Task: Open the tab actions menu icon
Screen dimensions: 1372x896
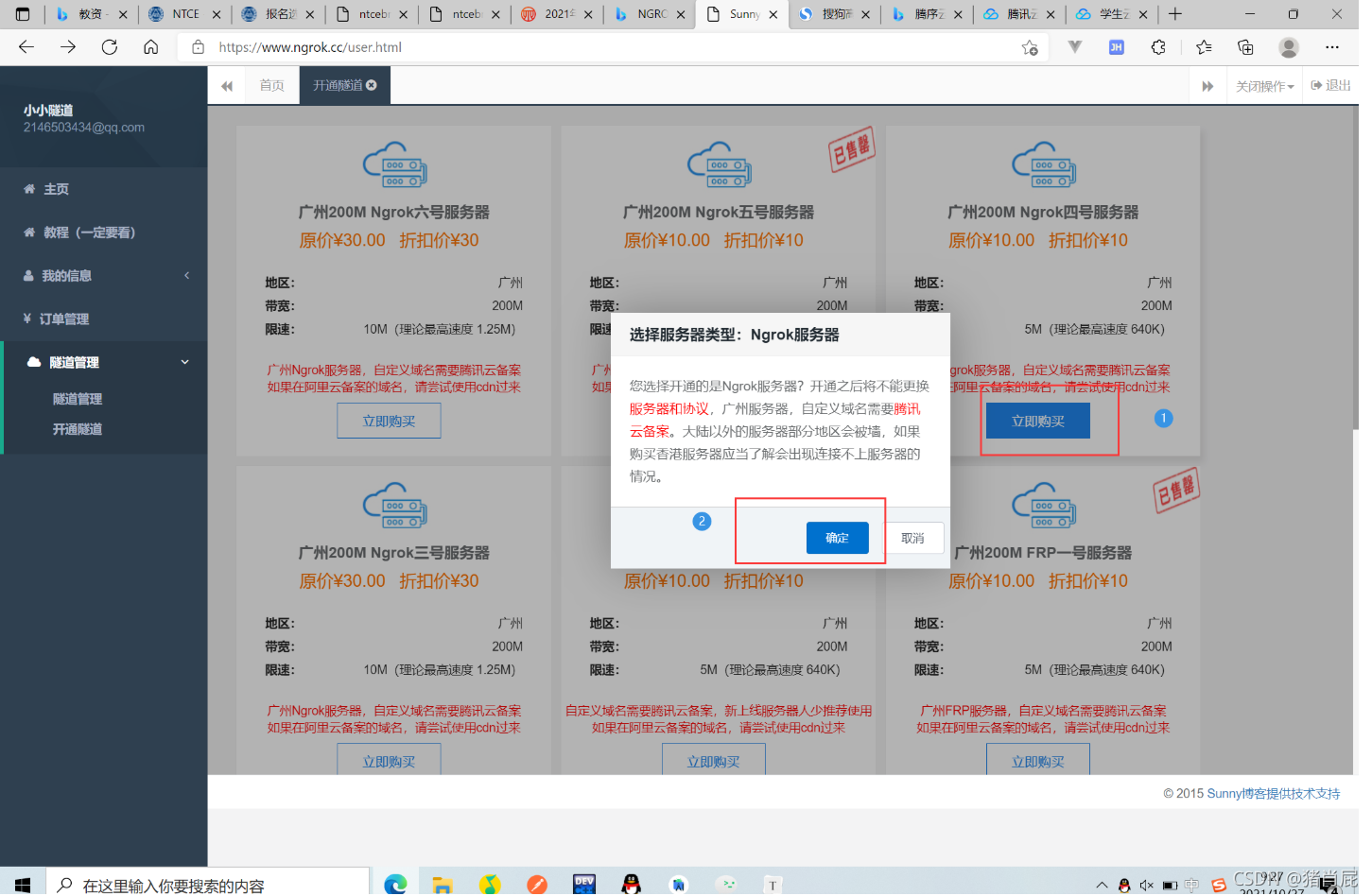Action: (24, 14)
